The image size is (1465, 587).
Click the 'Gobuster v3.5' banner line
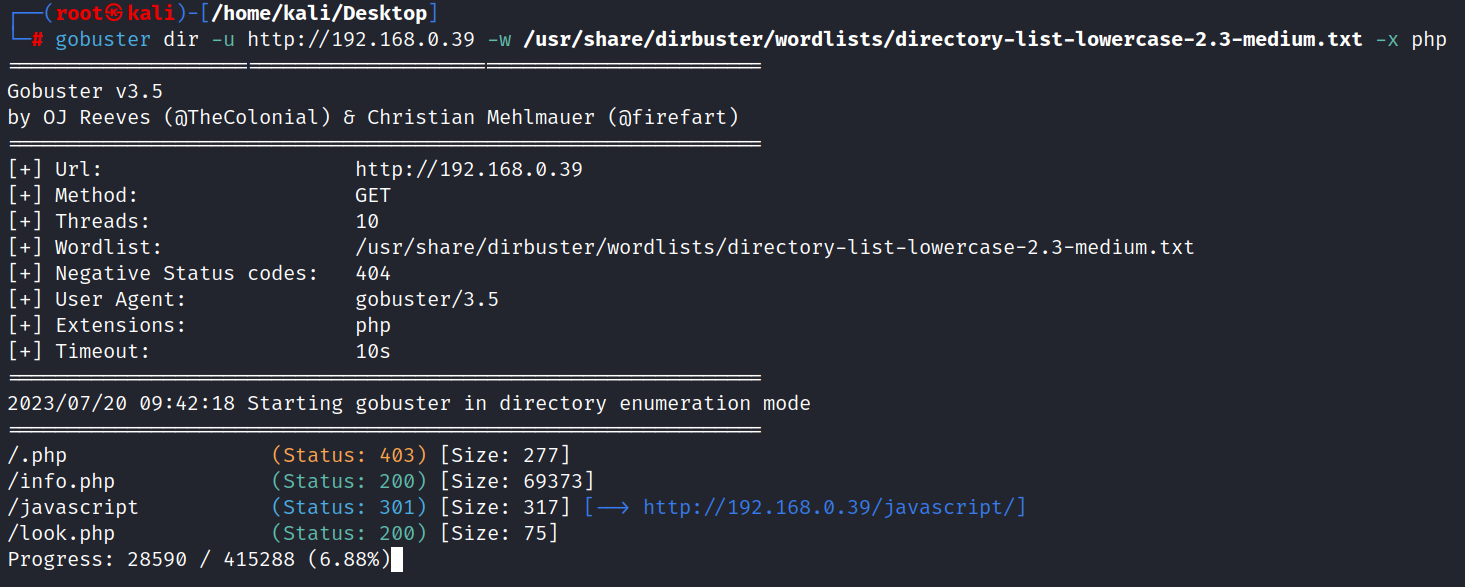(85, 91)
